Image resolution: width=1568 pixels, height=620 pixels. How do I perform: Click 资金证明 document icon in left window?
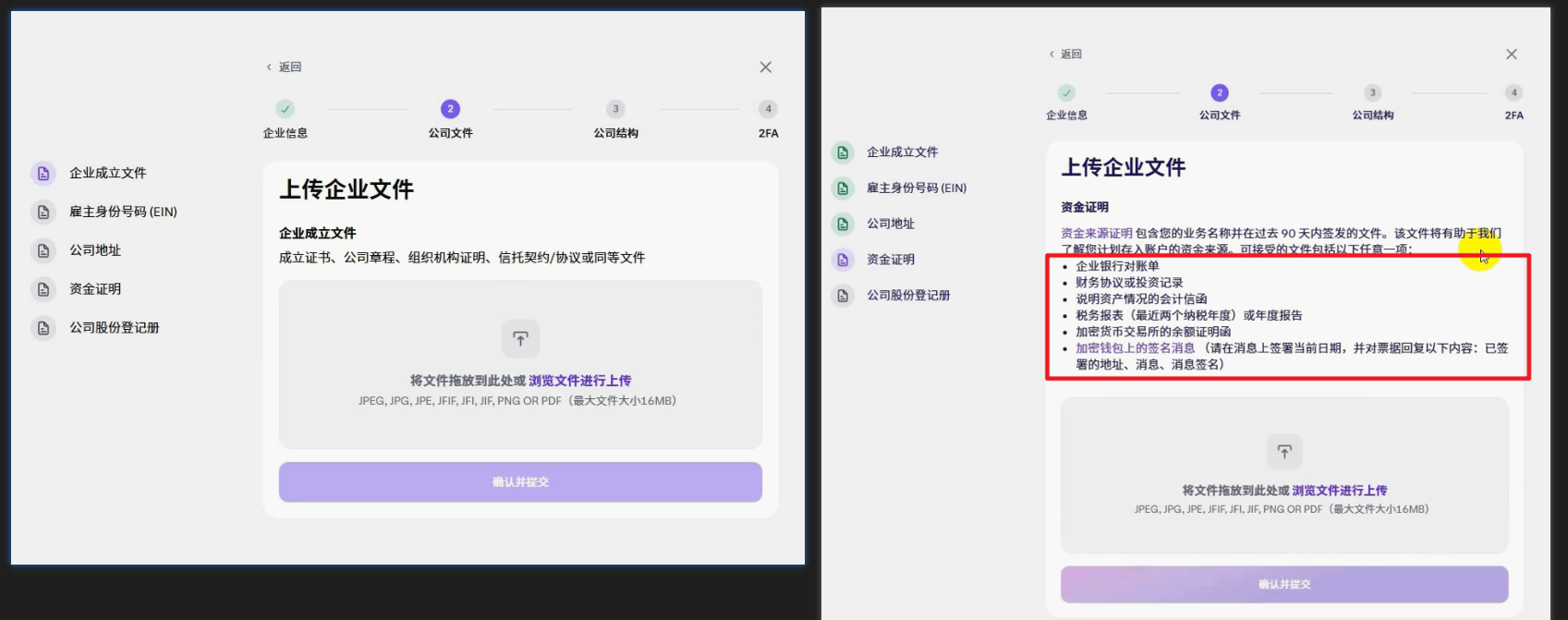pos(43,289)
